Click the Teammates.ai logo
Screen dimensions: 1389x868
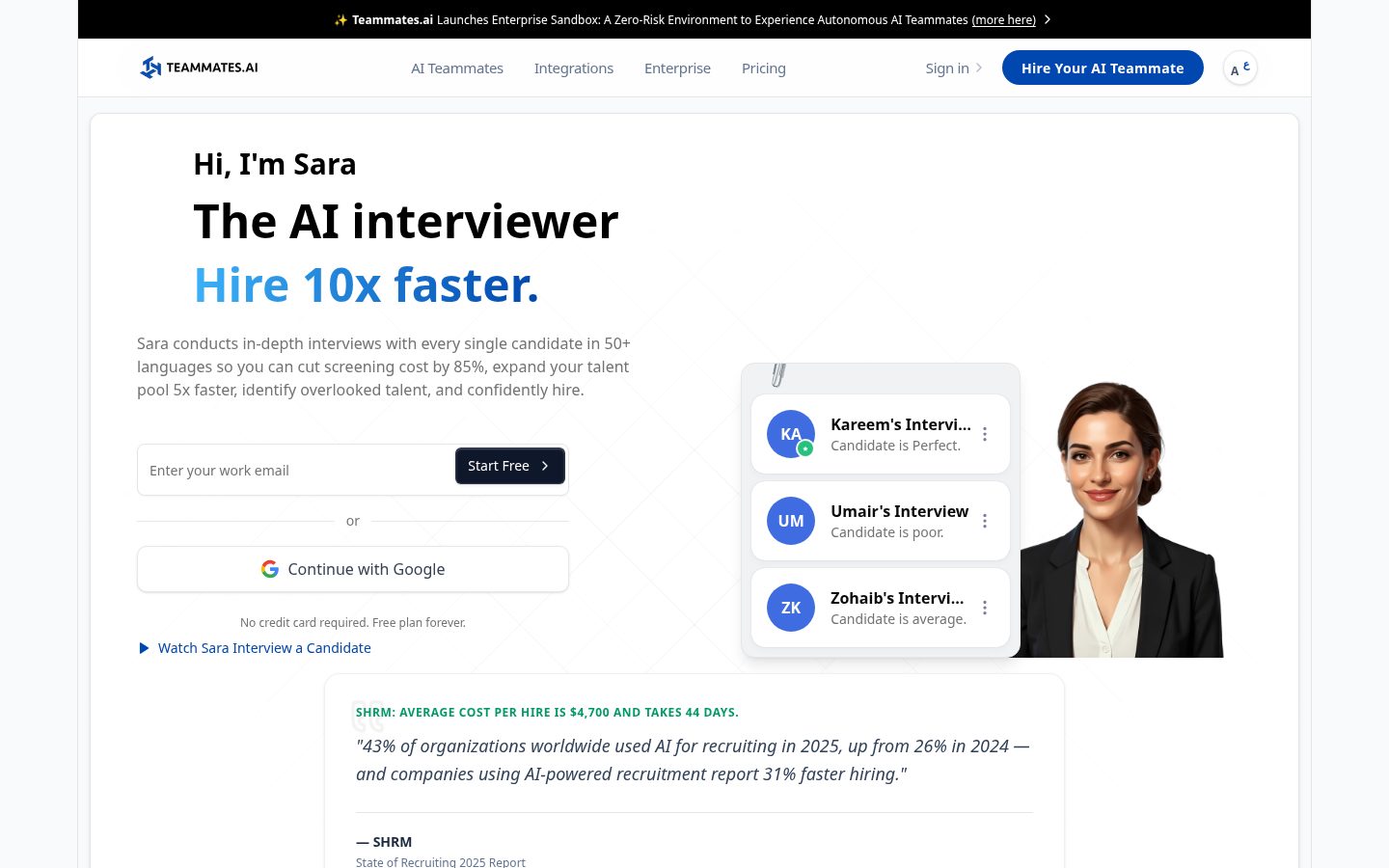(x=199, y=68)
